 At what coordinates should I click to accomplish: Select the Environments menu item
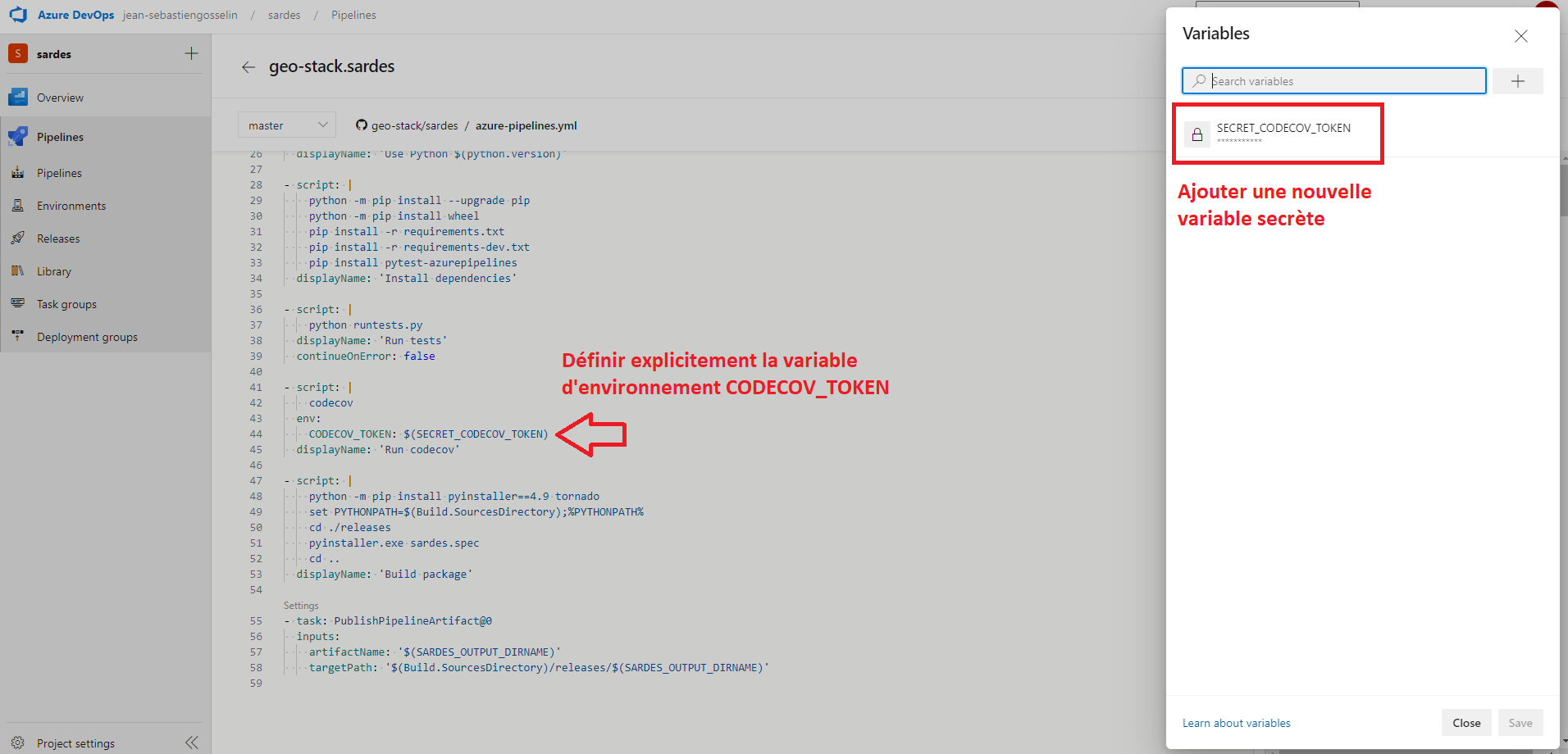click(106, 206)
